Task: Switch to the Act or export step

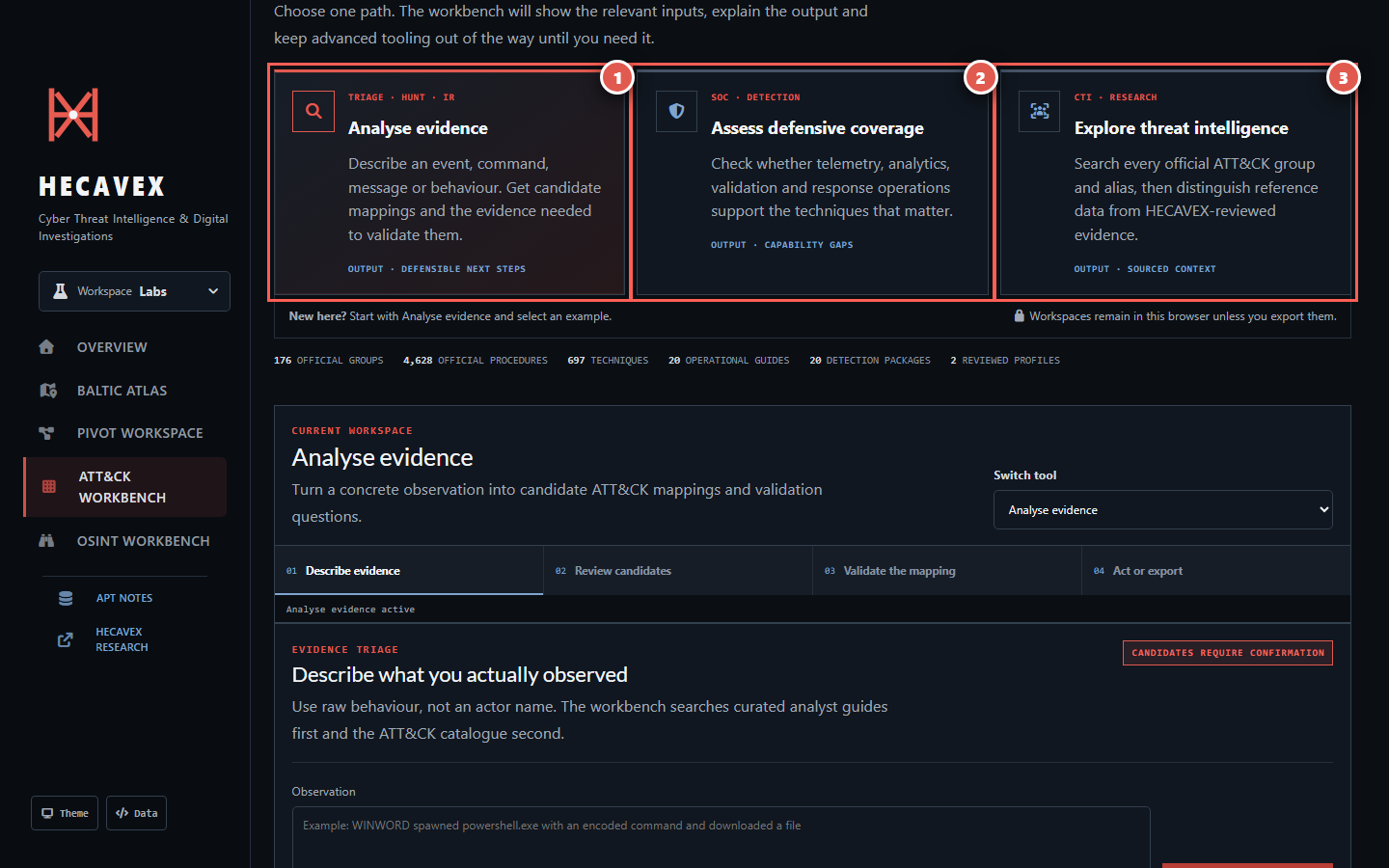Action: [x=1216, y=571]
